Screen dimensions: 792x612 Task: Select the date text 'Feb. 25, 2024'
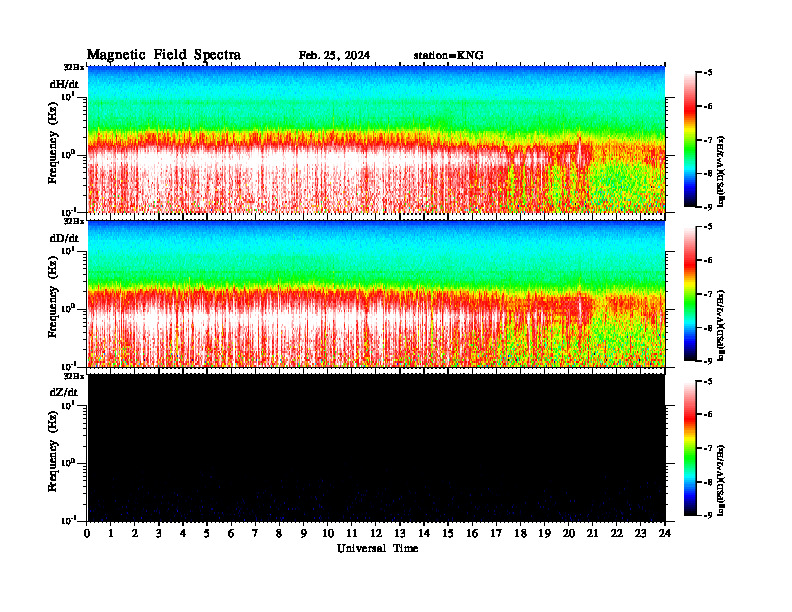click(x=334, y=55)
